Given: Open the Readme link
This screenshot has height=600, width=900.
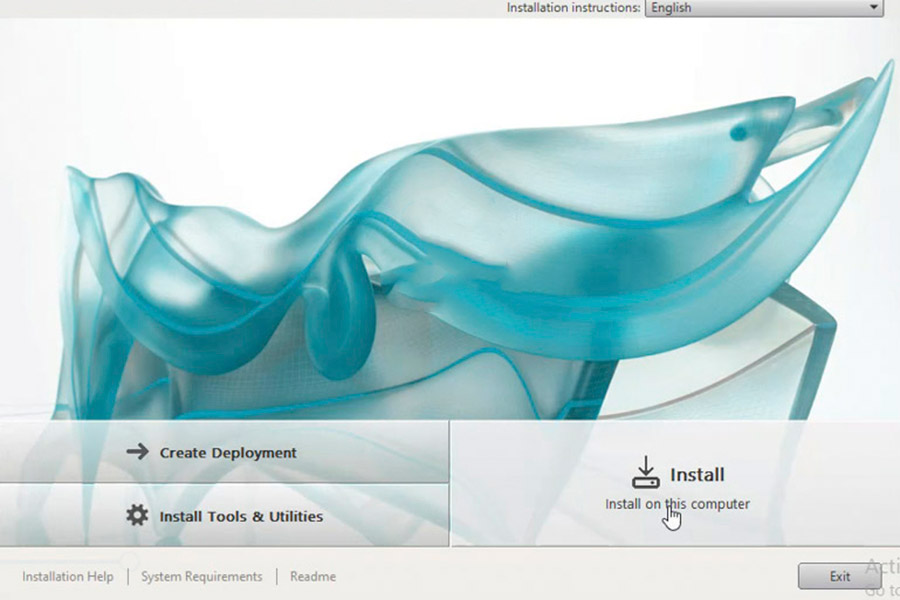Looking at the screenshot, I should (x=313, y=576).
